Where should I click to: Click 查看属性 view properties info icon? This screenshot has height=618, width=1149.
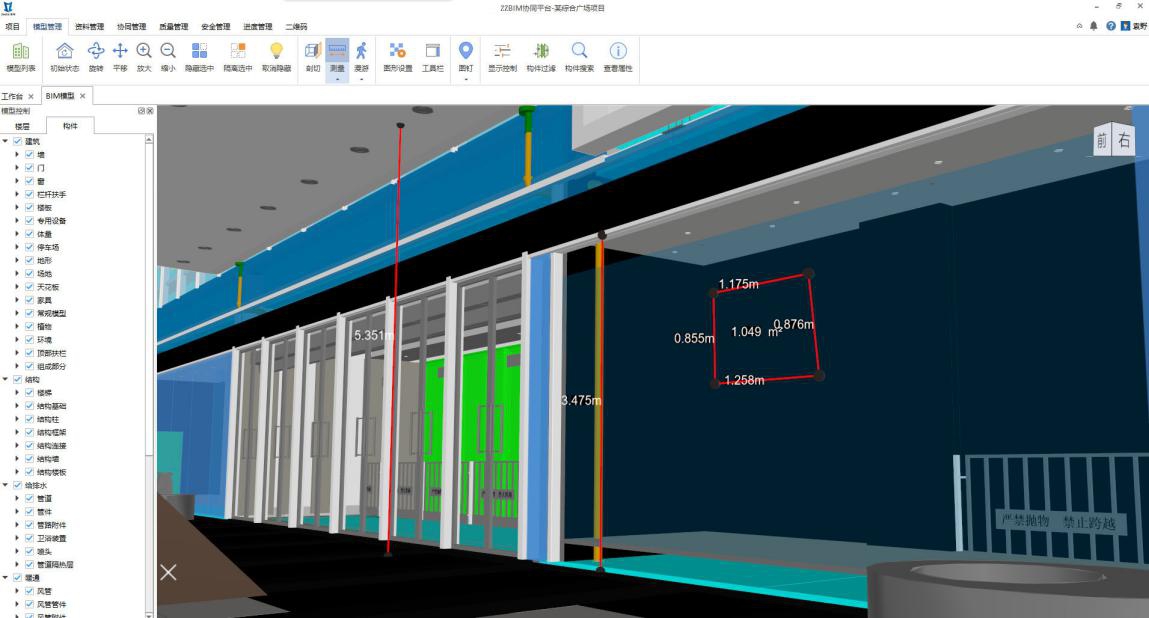(618, 57)
